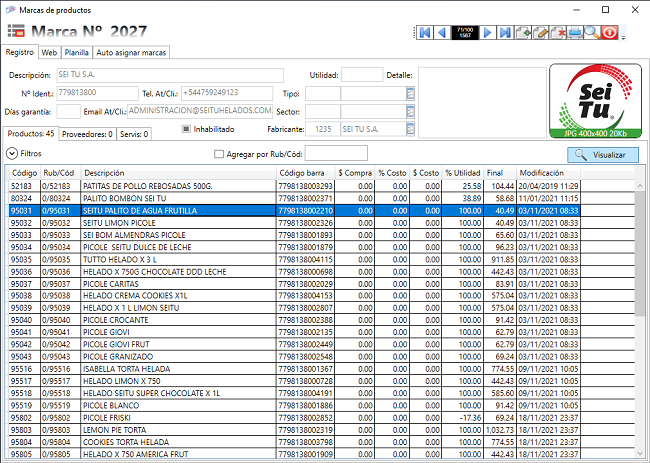Click the Fabricante code field showing 1235
The image size is (650, 463).
[x=323, y=129]
